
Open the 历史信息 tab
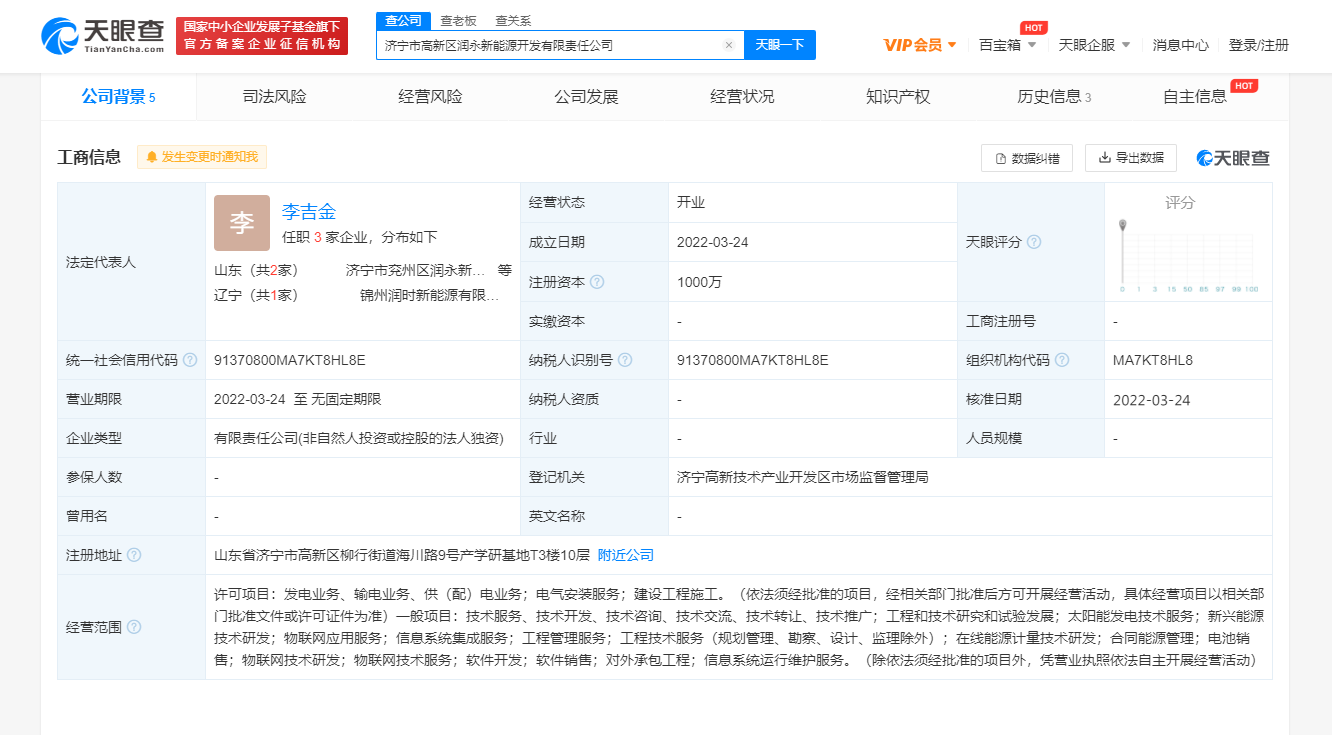click(x=1054, y=97)
